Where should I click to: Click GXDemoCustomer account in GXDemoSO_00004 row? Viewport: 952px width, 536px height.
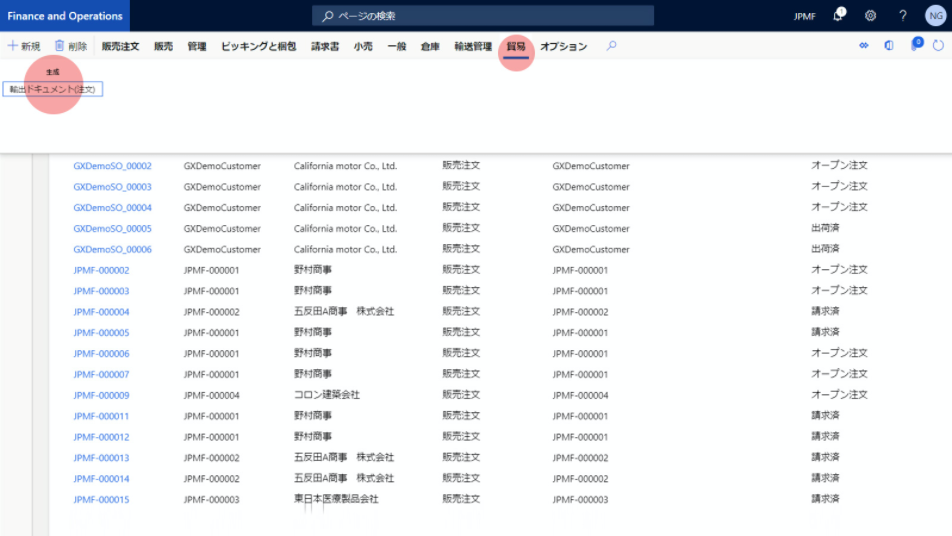pos(222,208)
